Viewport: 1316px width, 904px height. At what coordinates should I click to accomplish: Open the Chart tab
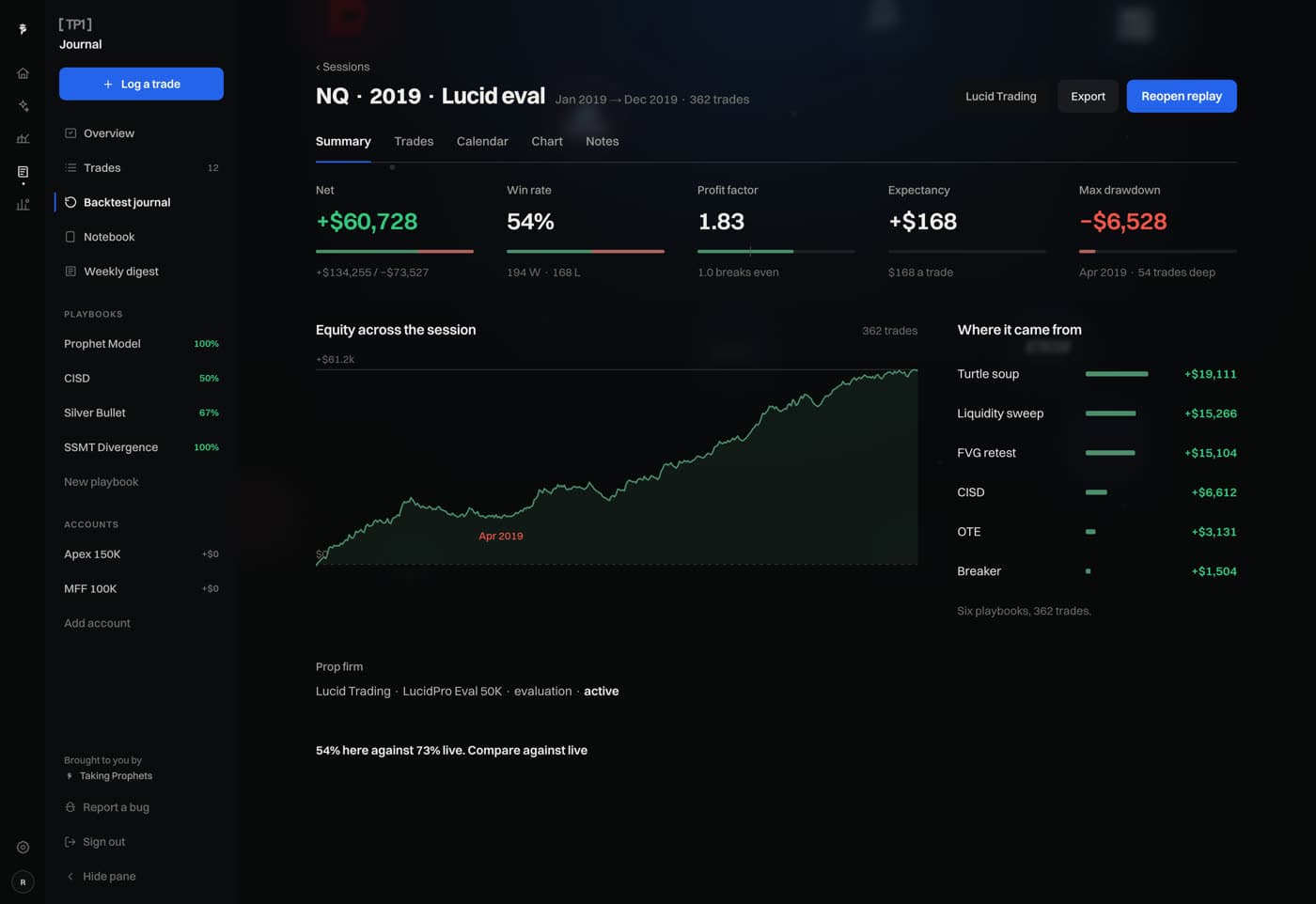(547, 142)
